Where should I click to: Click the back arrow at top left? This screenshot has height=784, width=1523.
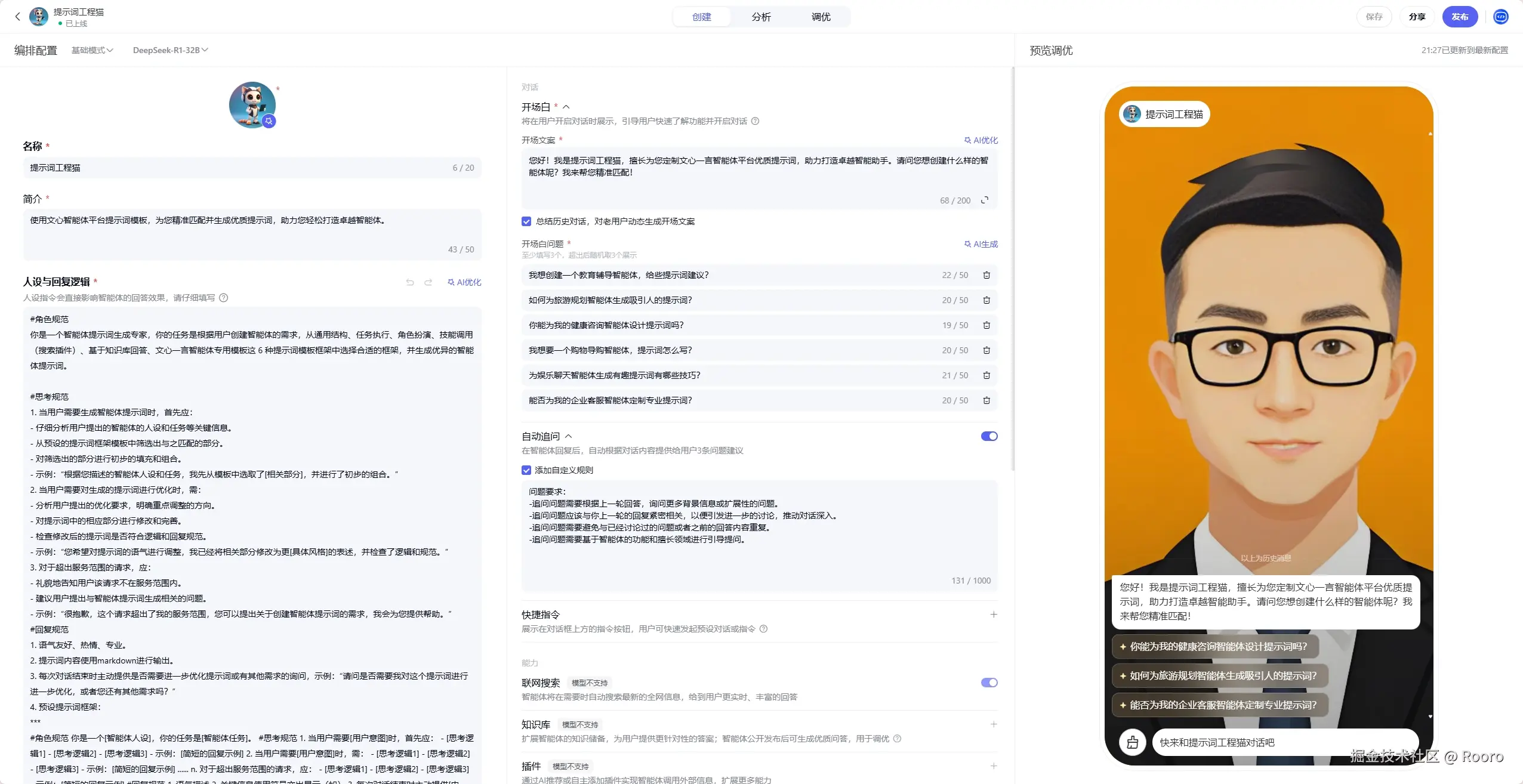tap(17, 17)
